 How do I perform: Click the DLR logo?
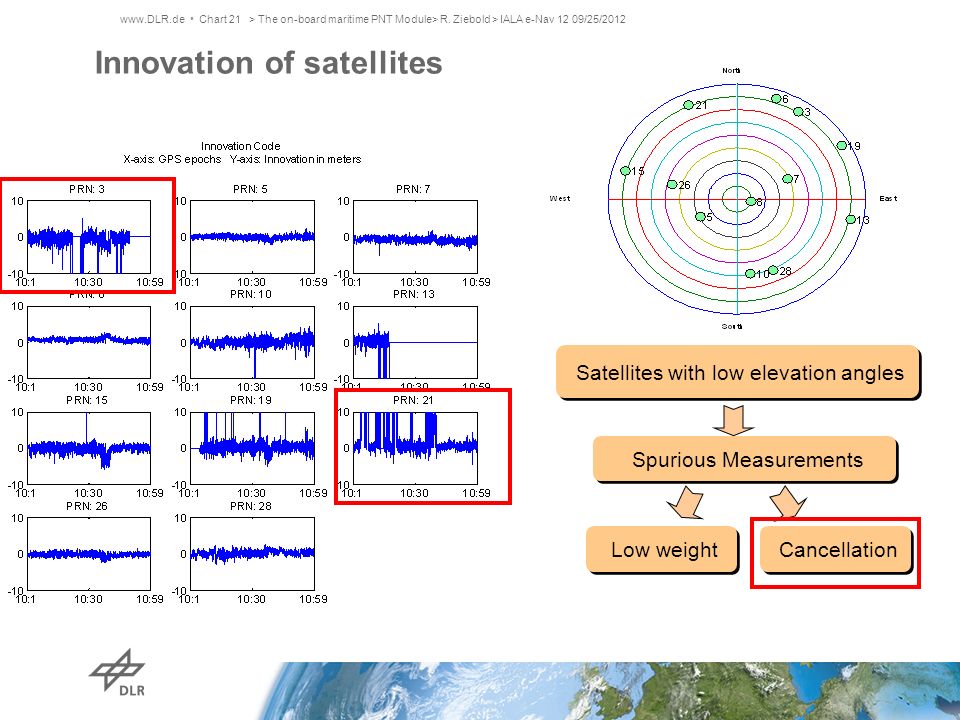pyautogui.click(x=118, y=672)
